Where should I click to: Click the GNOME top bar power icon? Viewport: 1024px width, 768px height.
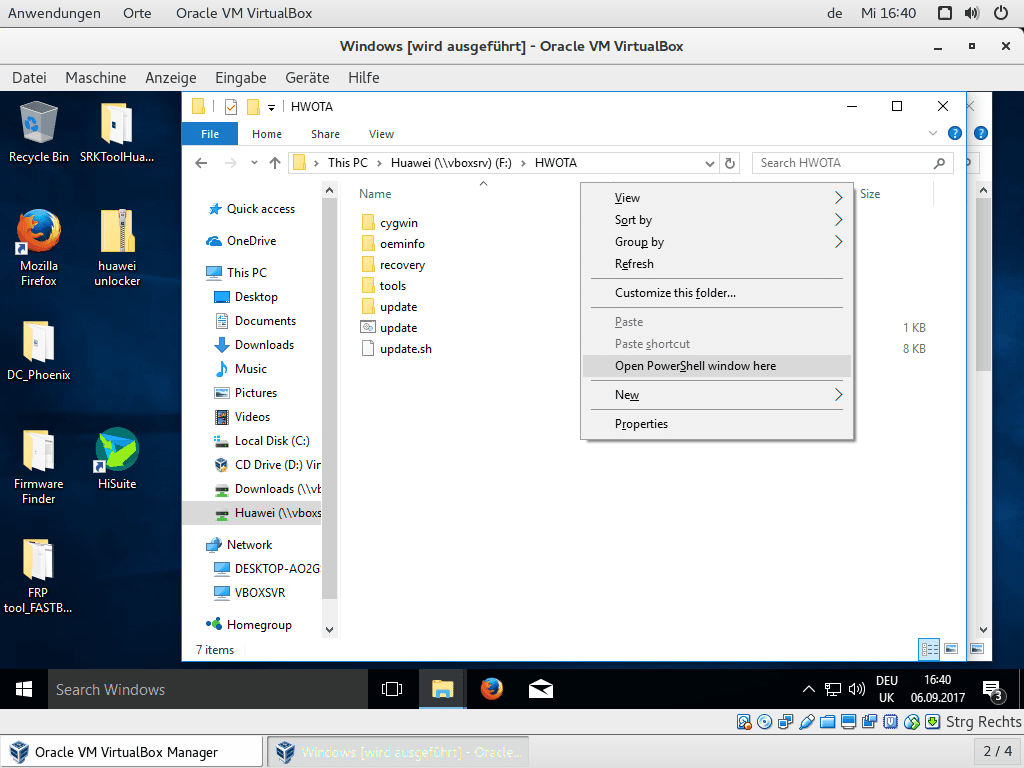(x=1000, y=13)
